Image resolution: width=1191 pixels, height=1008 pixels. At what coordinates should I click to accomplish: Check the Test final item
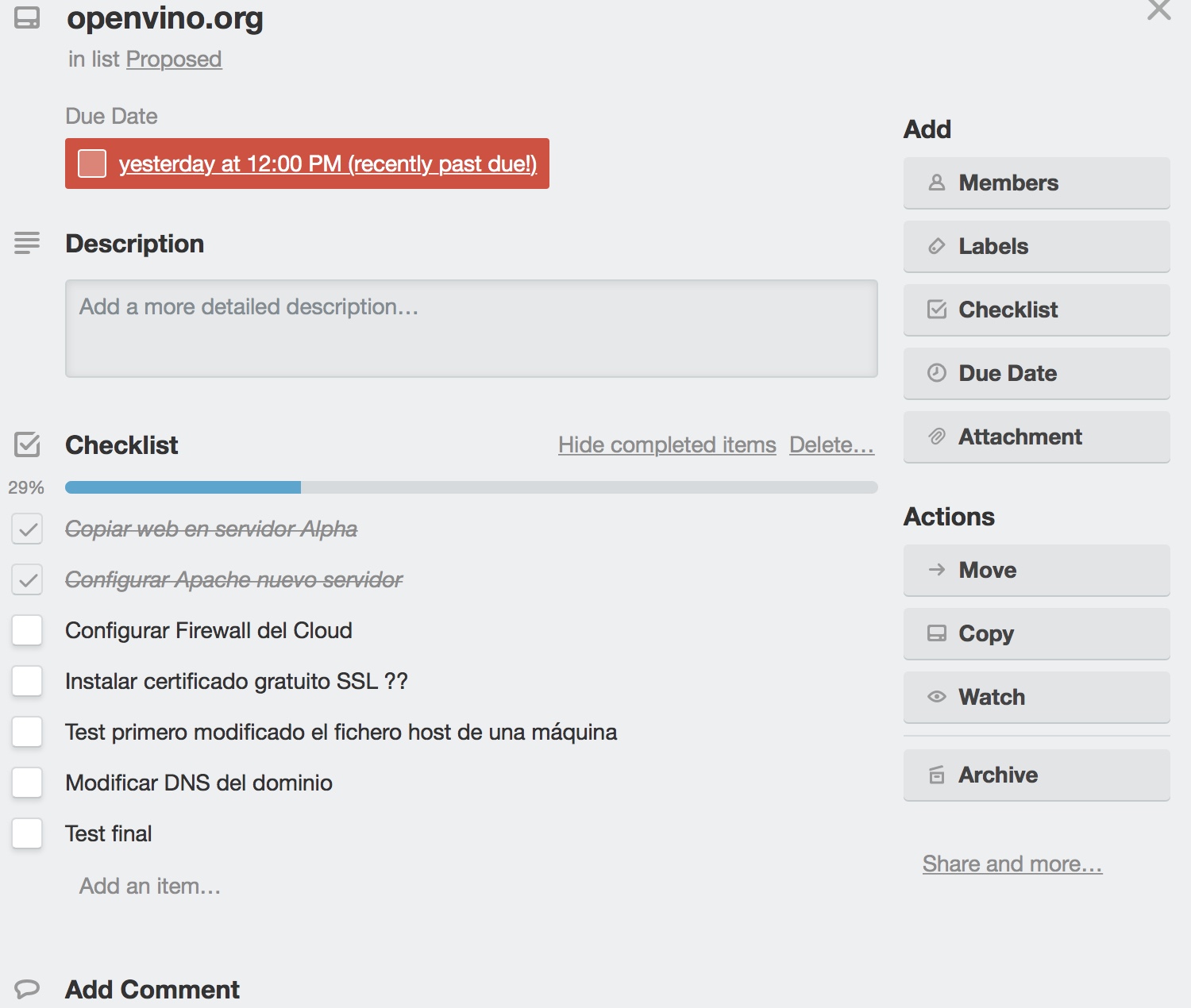(x=27, y=833)
